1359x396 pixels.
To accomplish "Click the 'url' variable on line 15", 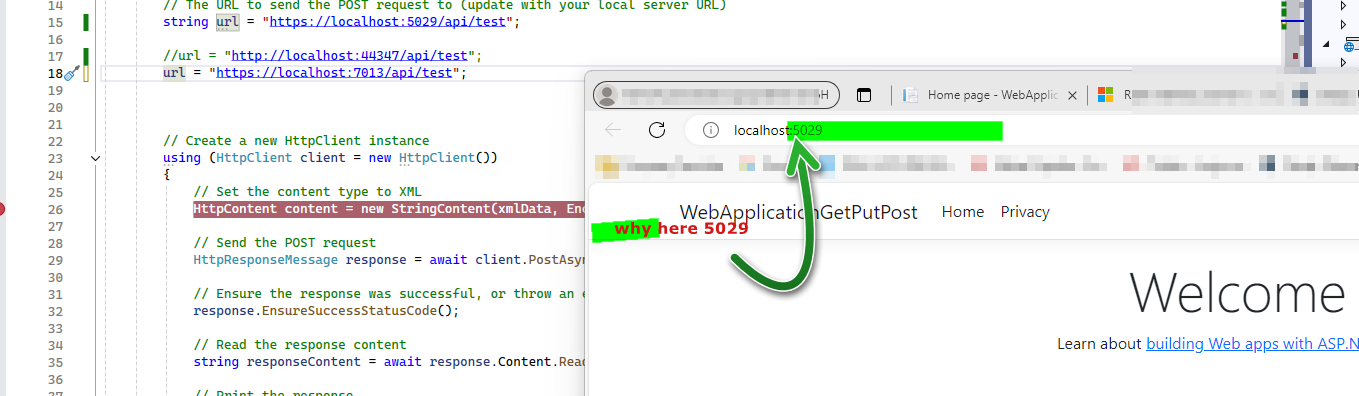I will point(228,21).
